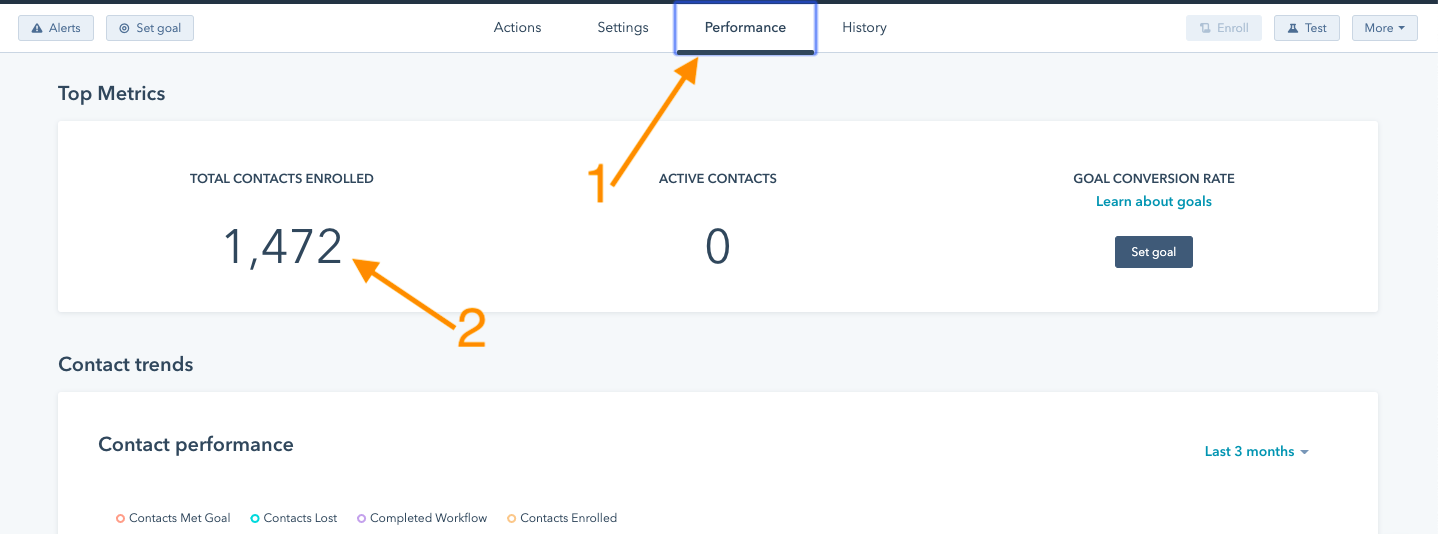Click the flask icon in the Test button

1293,28
